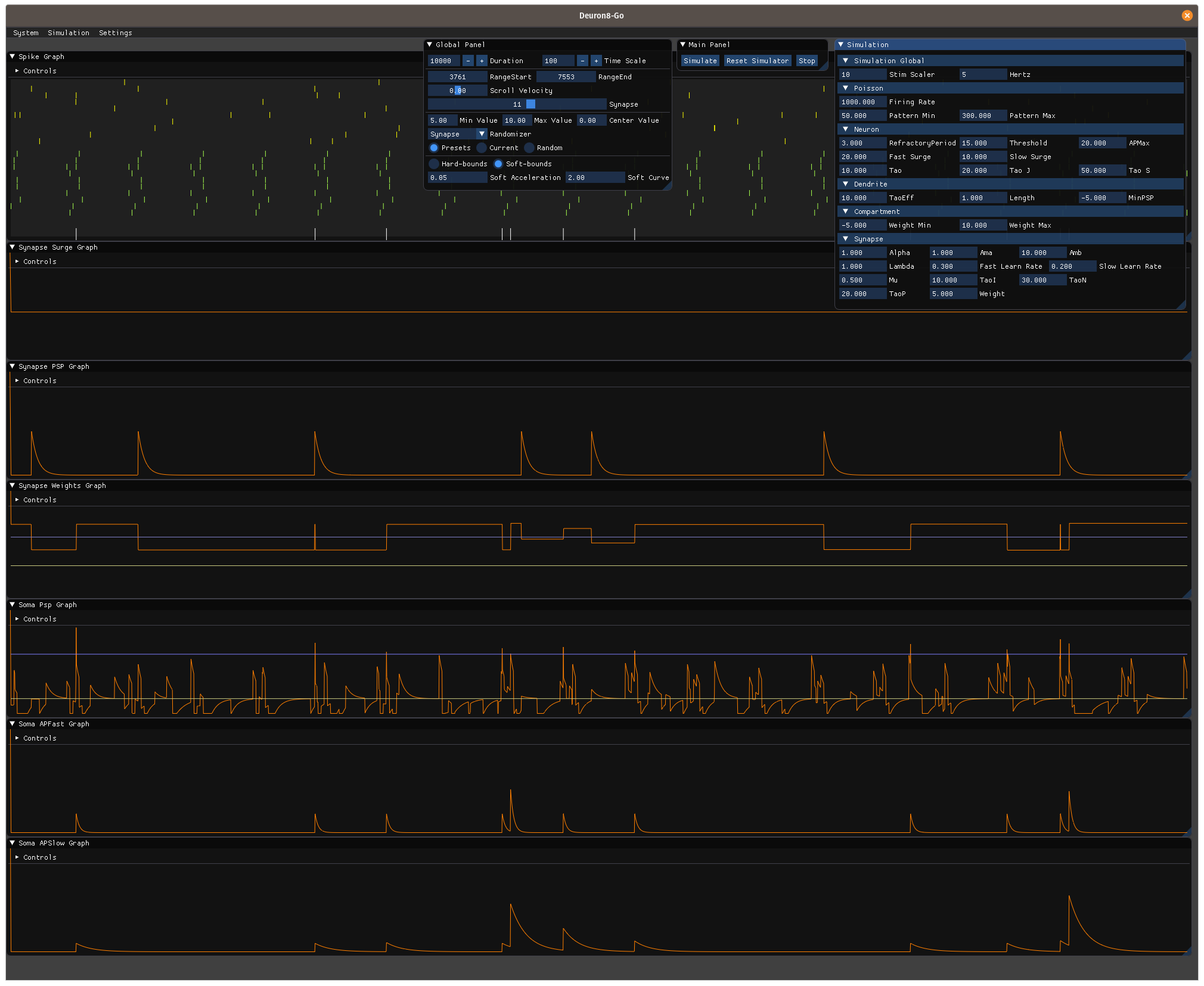Click the Synapse index slider

[517, 104]
